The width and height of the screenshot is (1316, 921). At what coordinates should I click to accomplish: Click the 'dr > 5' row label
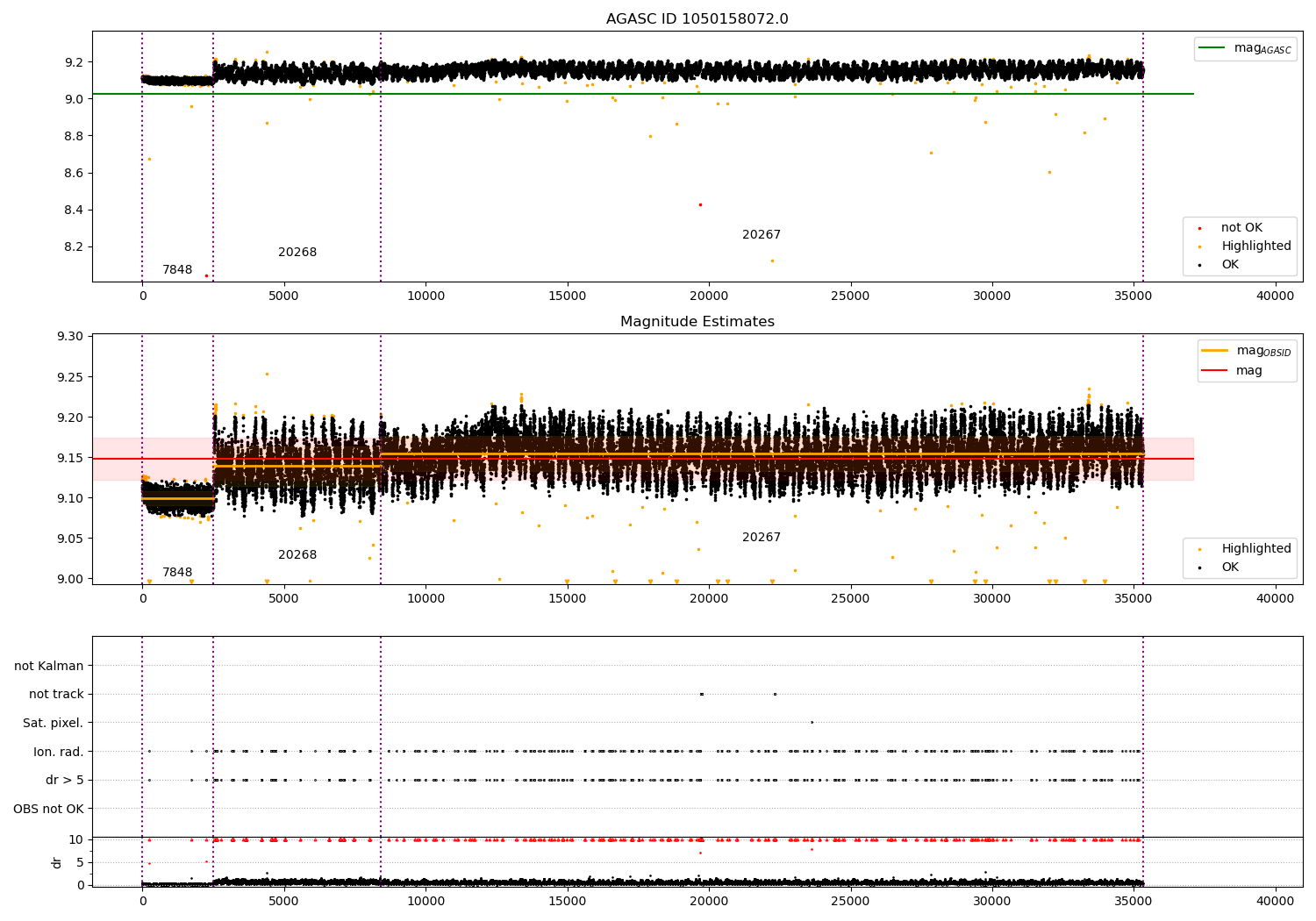(x=65, y=781)
